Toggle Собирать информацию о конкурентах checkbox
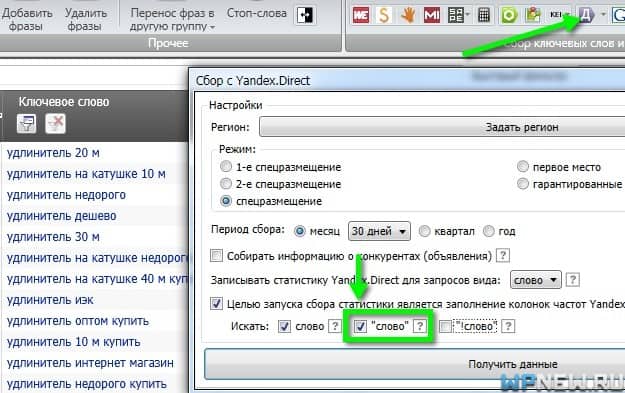 pyautogui.click(x=216, y=255)
